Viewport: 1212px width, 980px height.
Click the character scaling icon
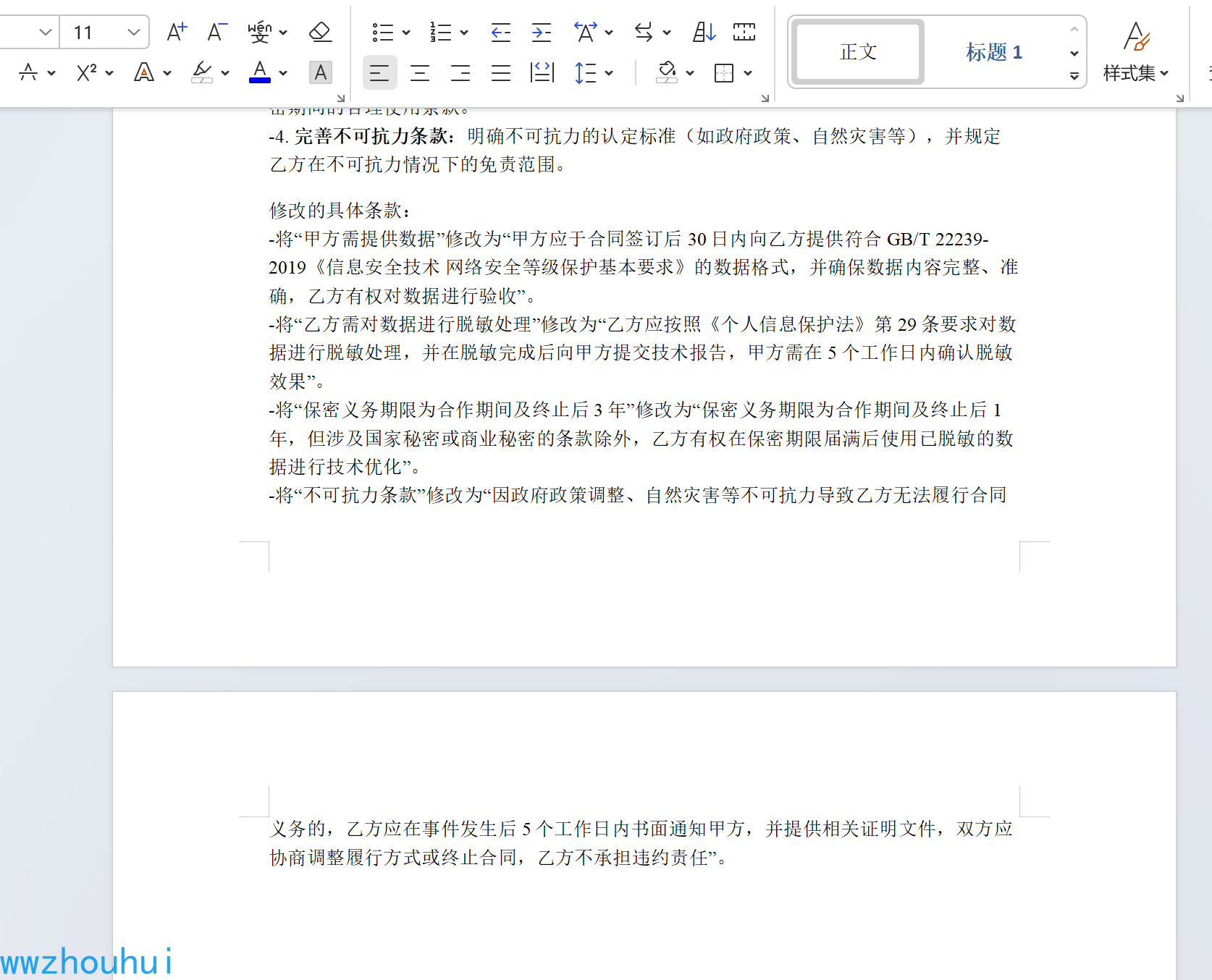point(585,32)
